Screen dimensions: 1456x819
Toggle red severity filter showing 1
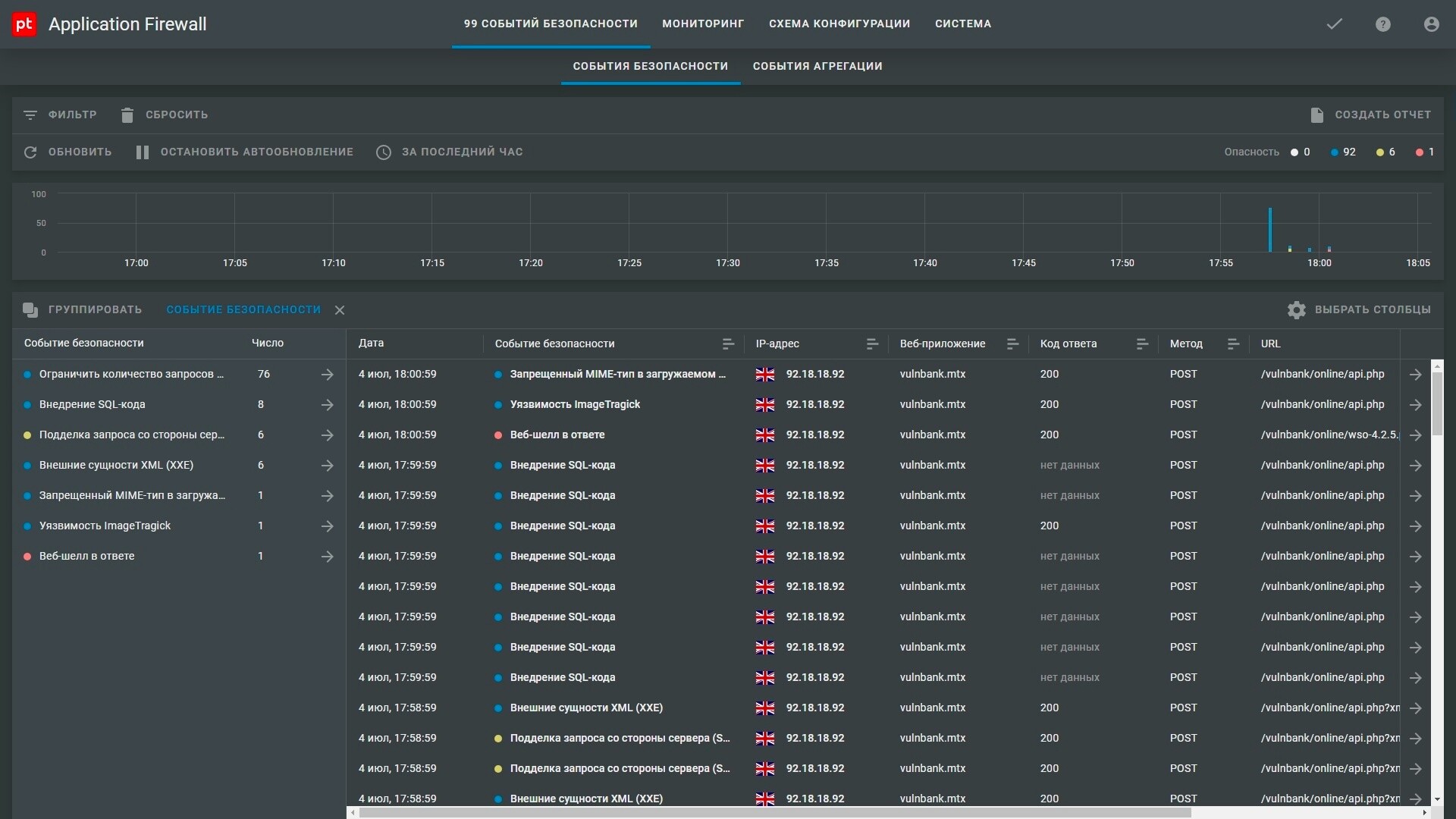pos(1425,152)
